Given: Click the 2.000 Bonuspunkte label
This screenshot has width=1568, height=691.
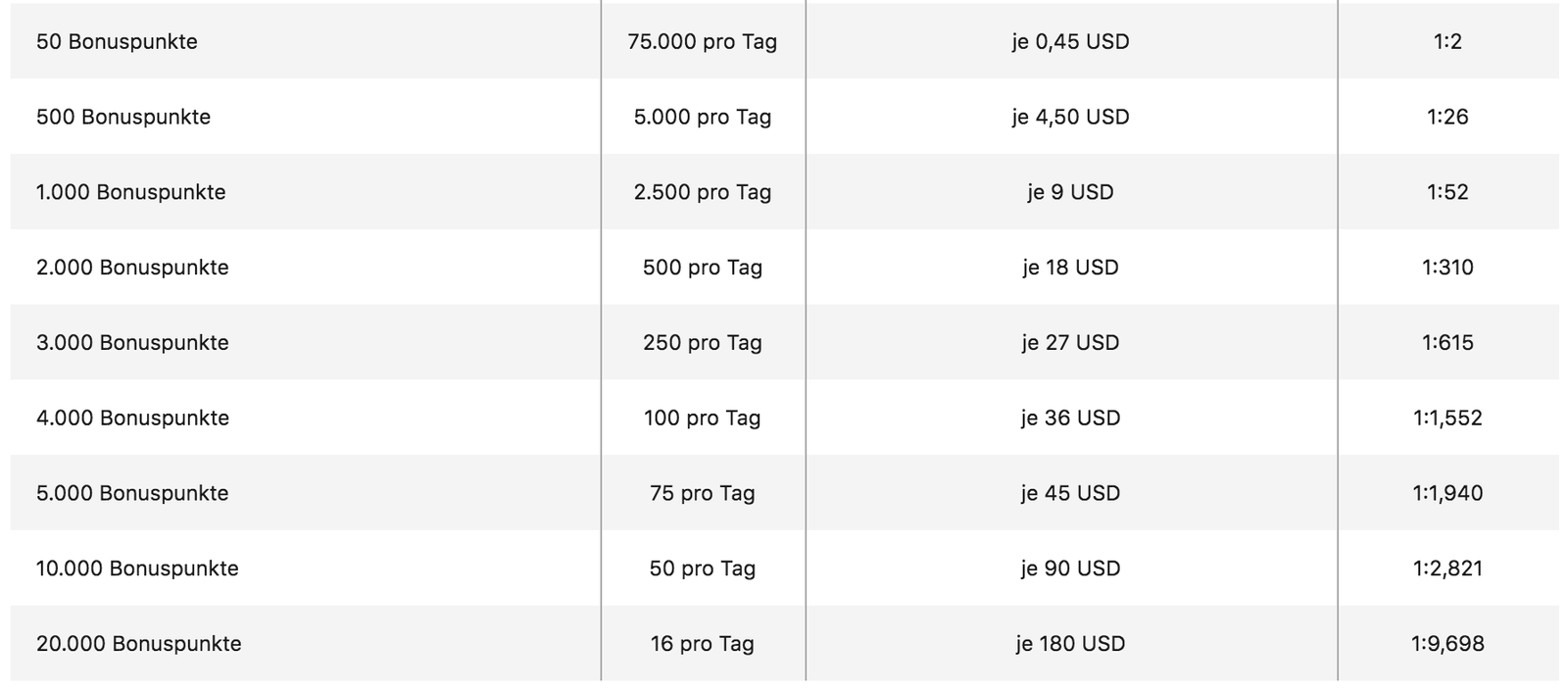Looking at the screenshot, I should click(132, 268).
